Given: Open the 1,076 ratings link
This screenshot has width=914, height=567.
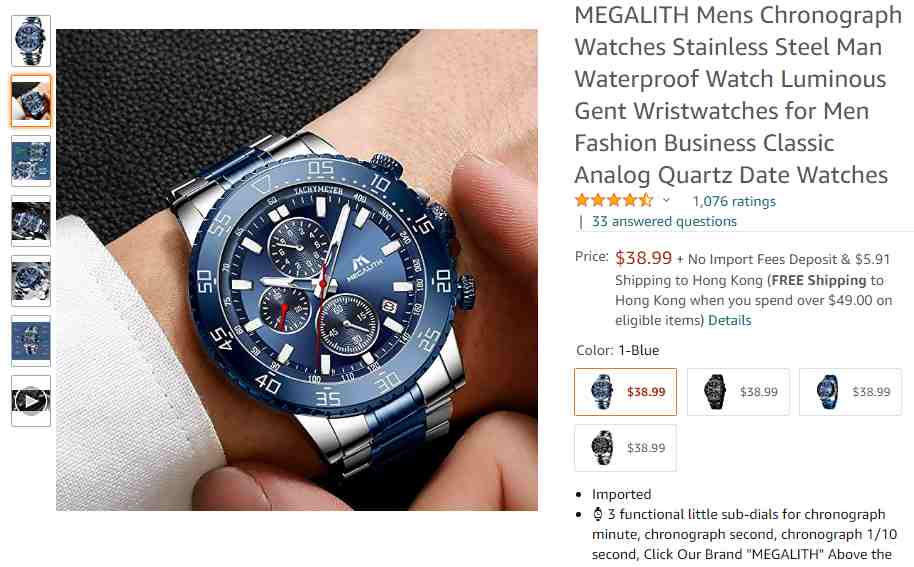Looking at the screenshot, I should [734, 201].
